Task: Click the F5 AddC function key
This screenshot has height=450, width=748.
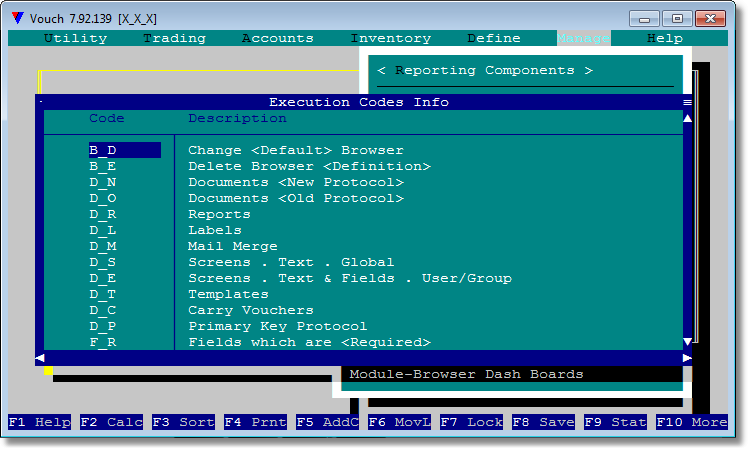Action: click(x=327, y=422)
